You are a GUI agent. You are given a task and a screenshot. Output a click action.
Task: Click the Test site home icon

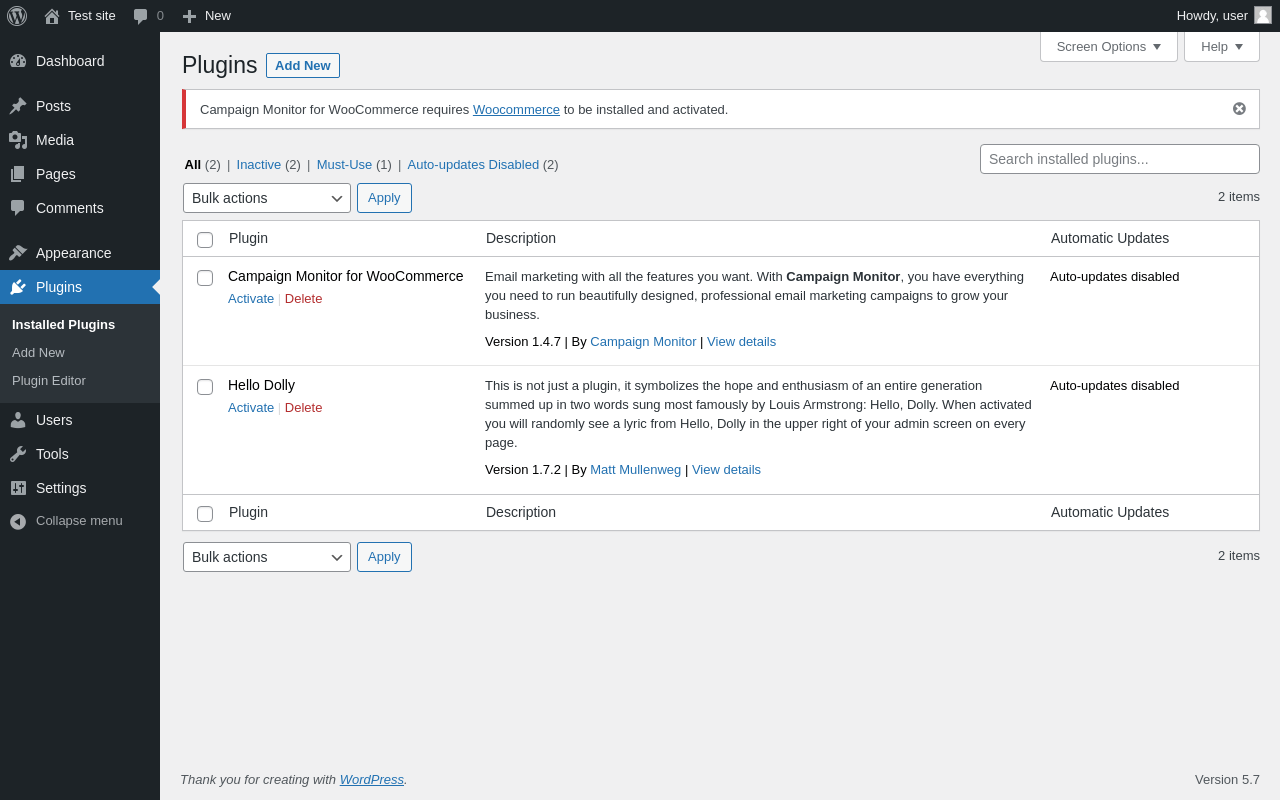[52, 16]
